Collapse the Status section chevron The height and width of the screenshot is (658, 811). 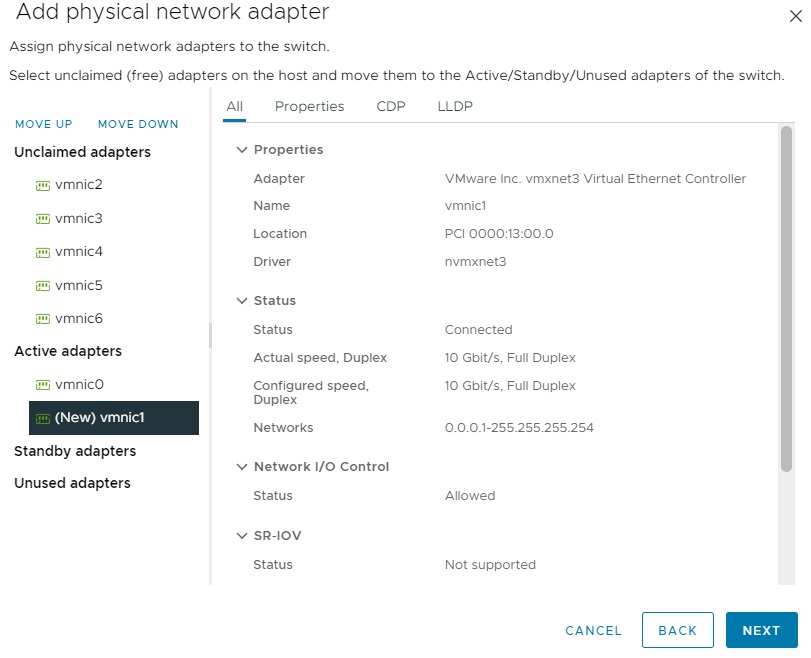coord(241,301)
